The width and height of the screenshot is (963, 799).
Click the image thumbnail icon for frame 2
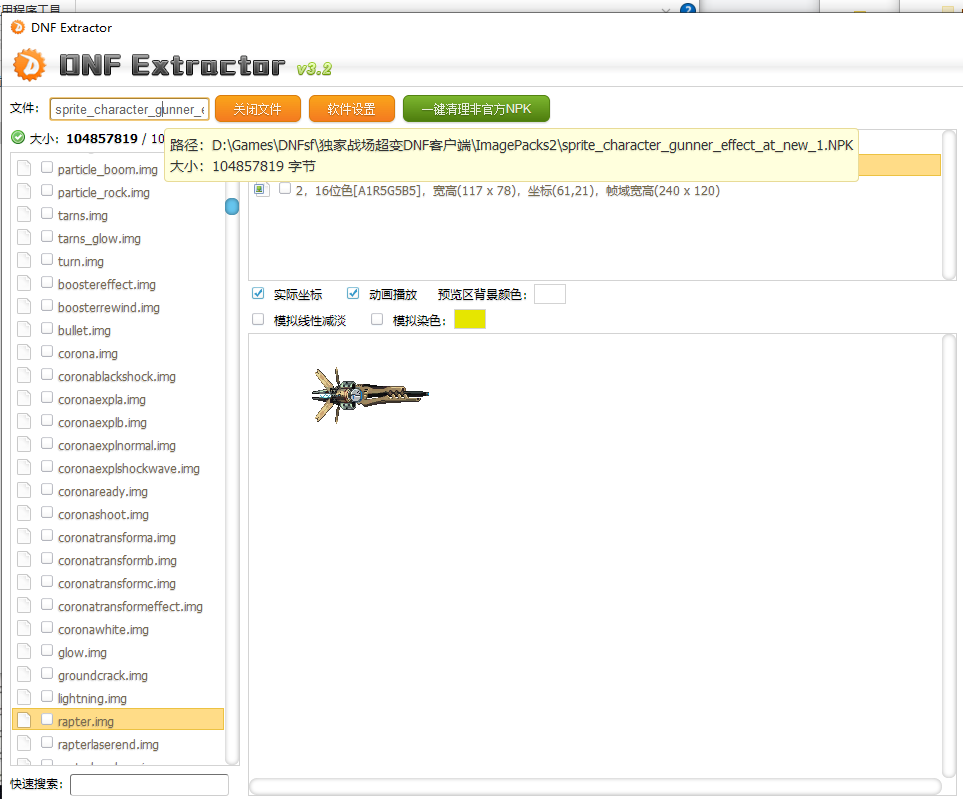click(261, 189)
